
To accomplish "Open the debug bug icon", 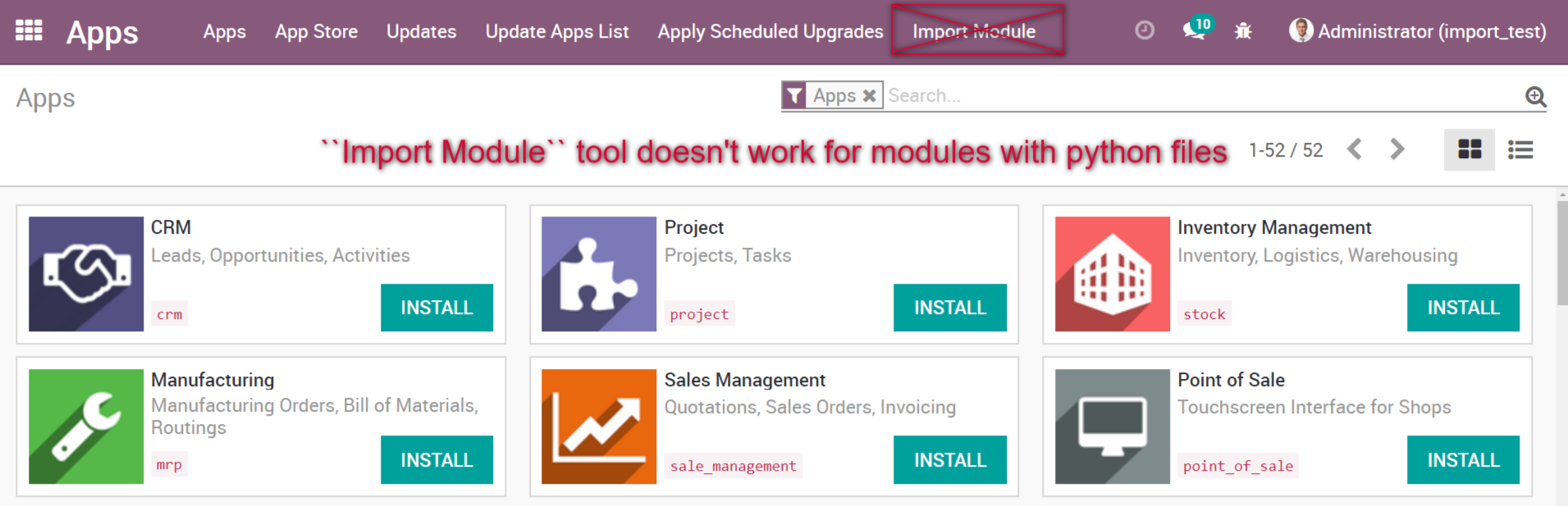I will coord(1243,31).
